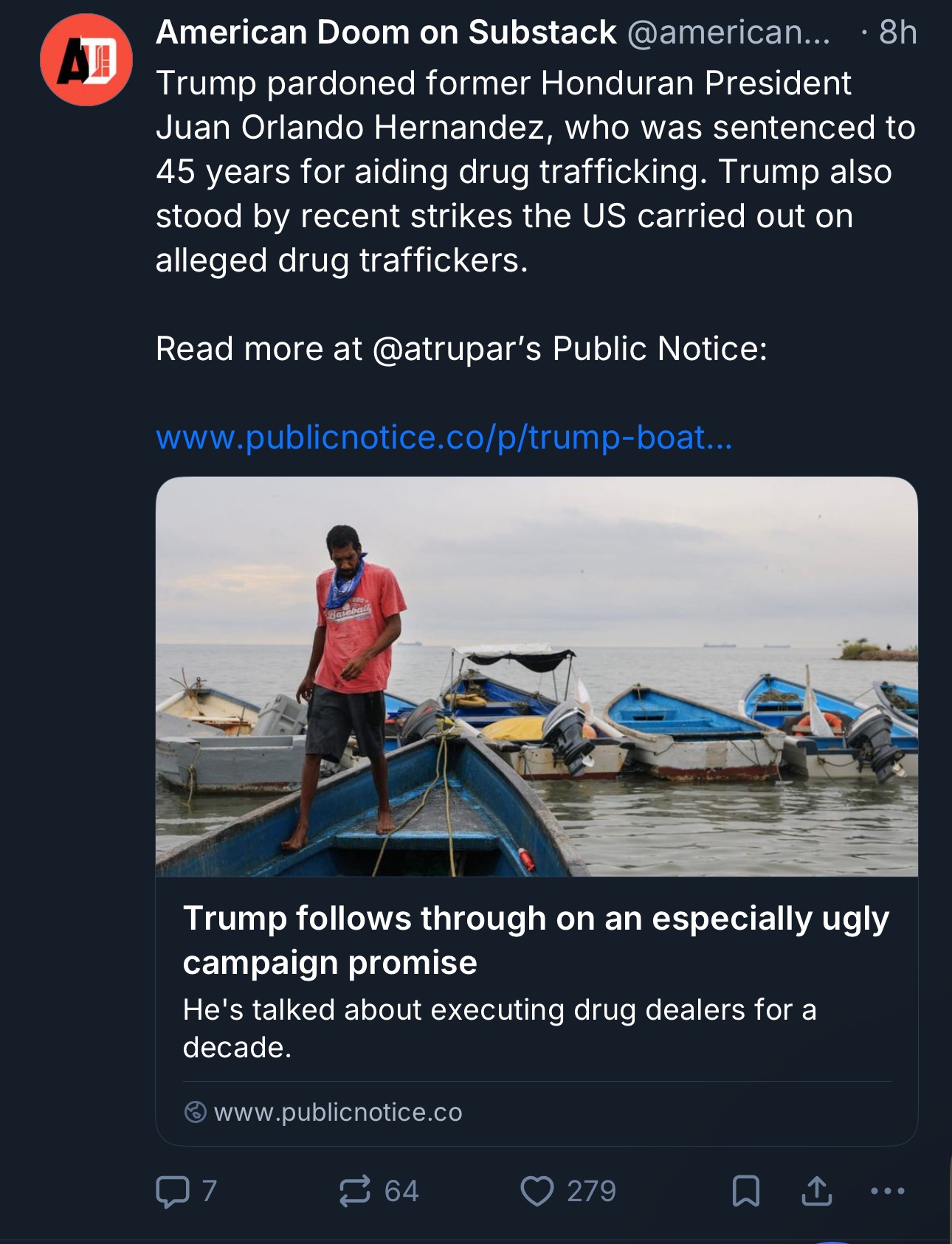This screenshot has width=952, height=1244.
Task: View the 7 replies count
Action: [x=210, y=1191]
